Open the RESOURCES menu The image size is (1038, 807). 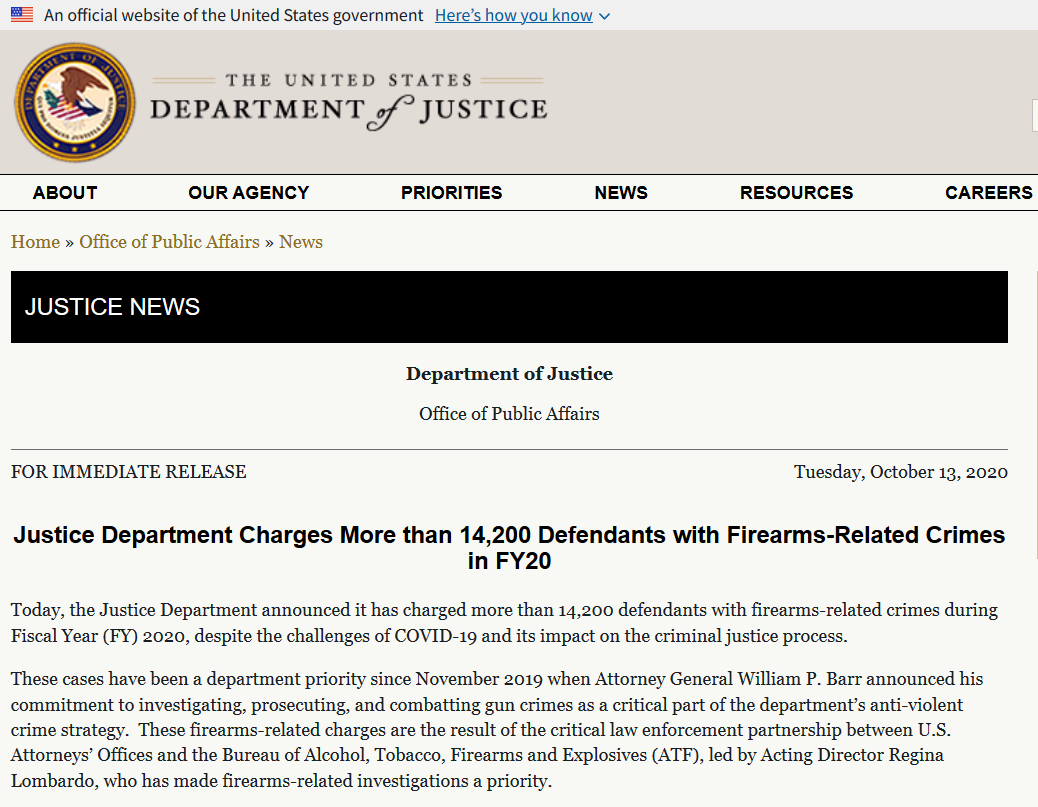796,193
